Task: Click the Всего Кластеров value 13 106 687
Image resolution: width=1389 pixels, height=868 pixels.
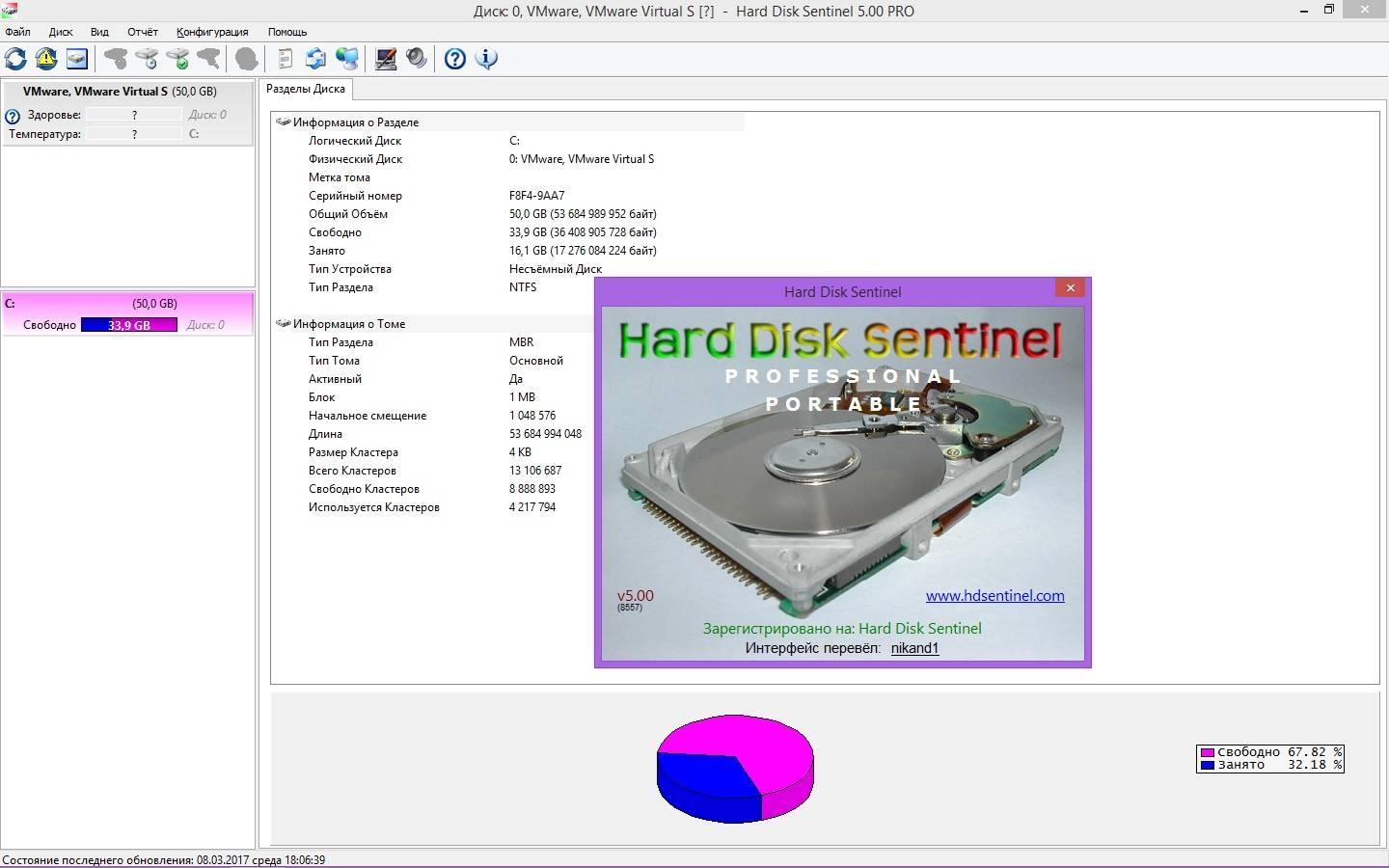Action: pyautogui.click(x=535, y=471)
